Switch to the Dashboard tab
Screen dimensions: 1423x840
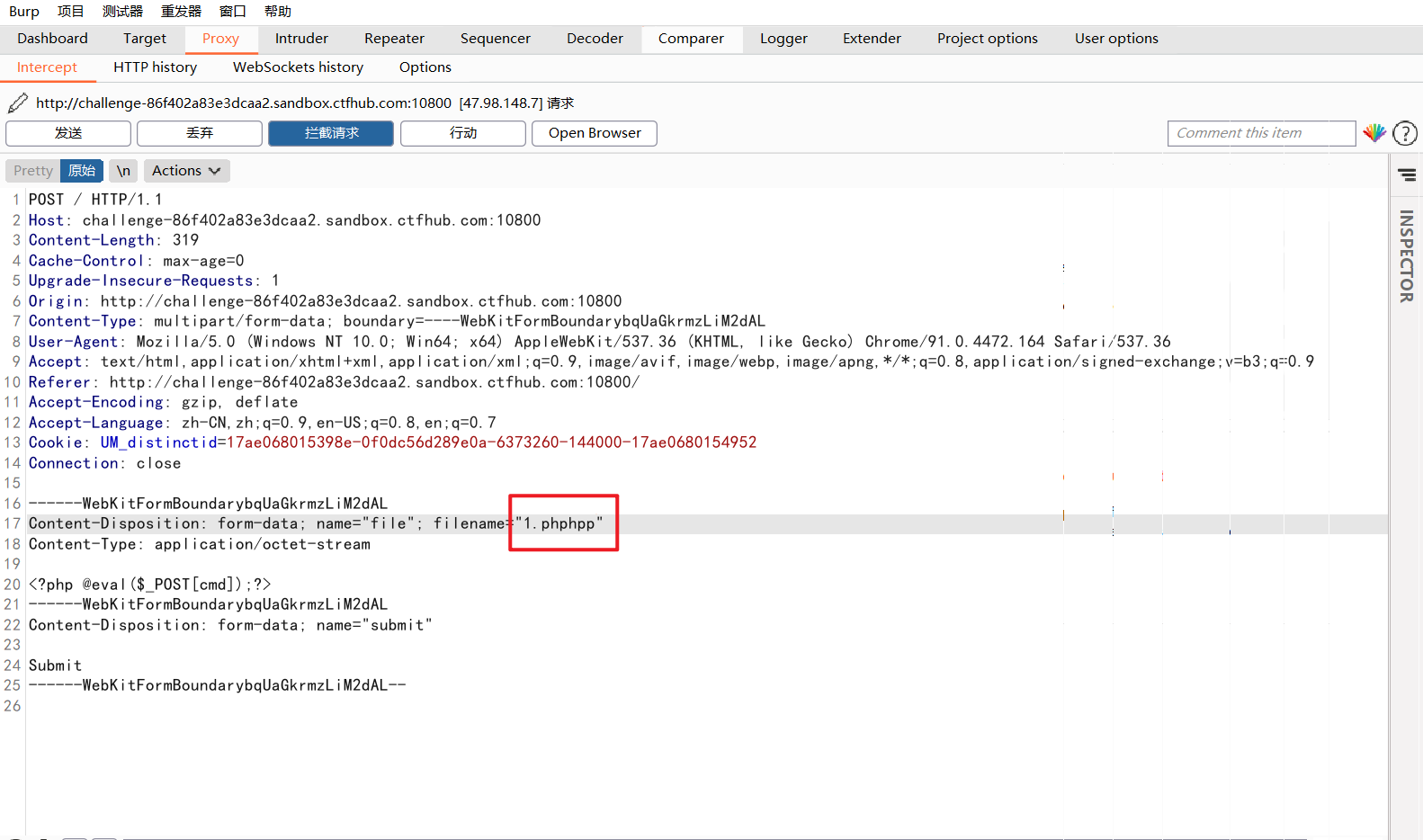tap(53, 39)
